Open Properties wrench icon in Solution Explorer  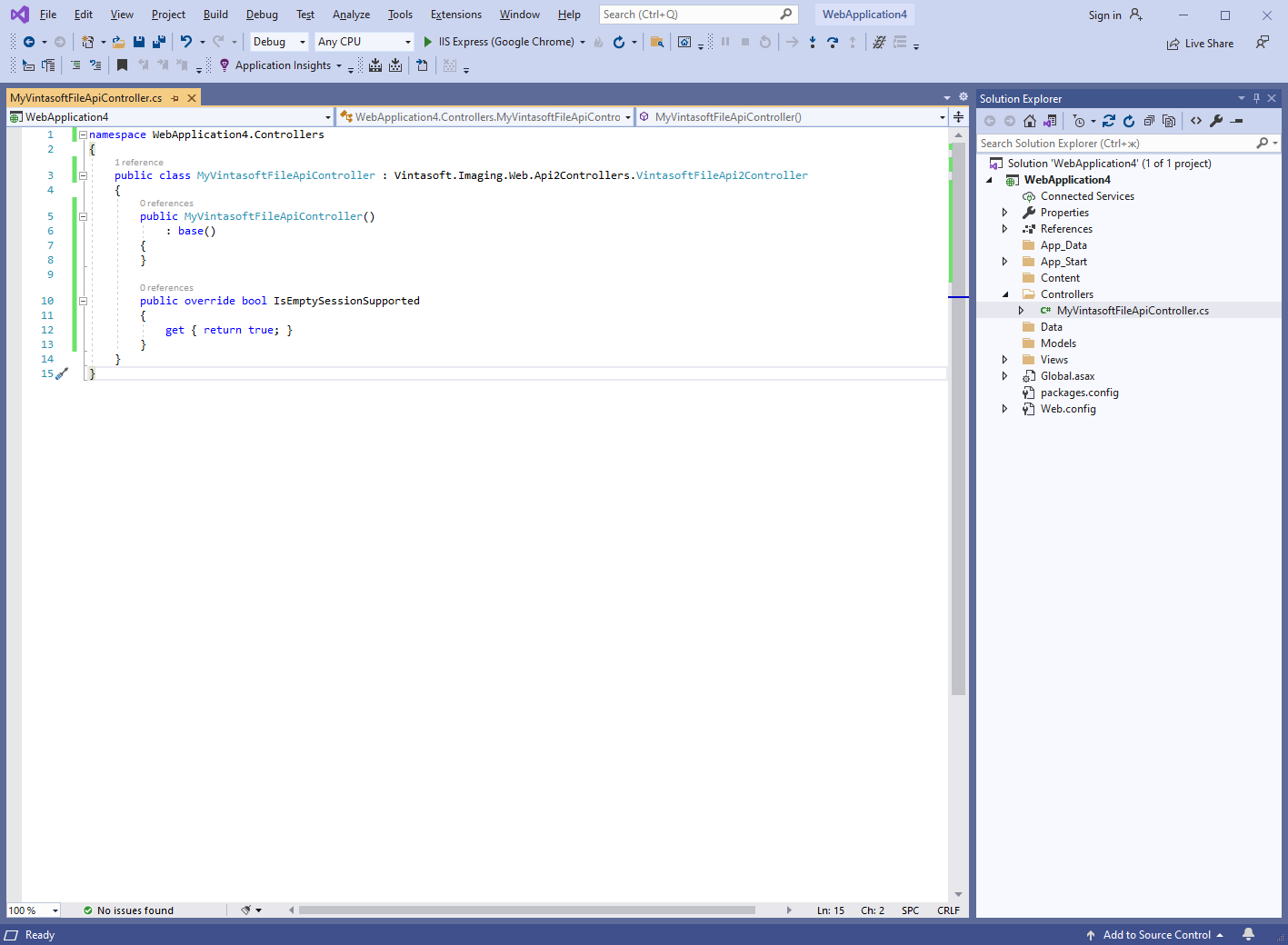coord(1216,121)
